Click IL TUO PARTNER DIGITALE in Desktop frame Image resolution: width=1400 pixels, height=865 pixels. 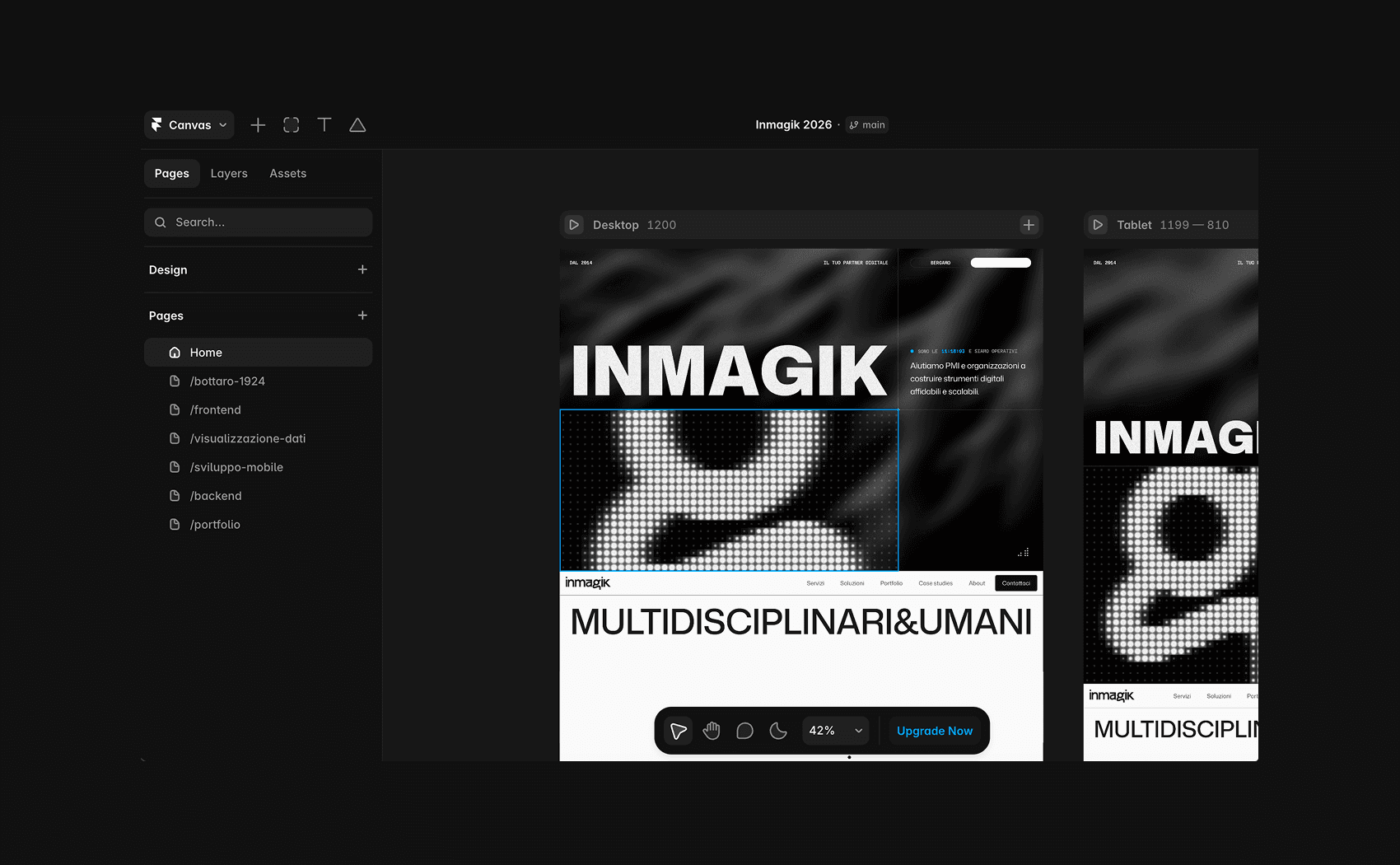click(x=856, y=263)
